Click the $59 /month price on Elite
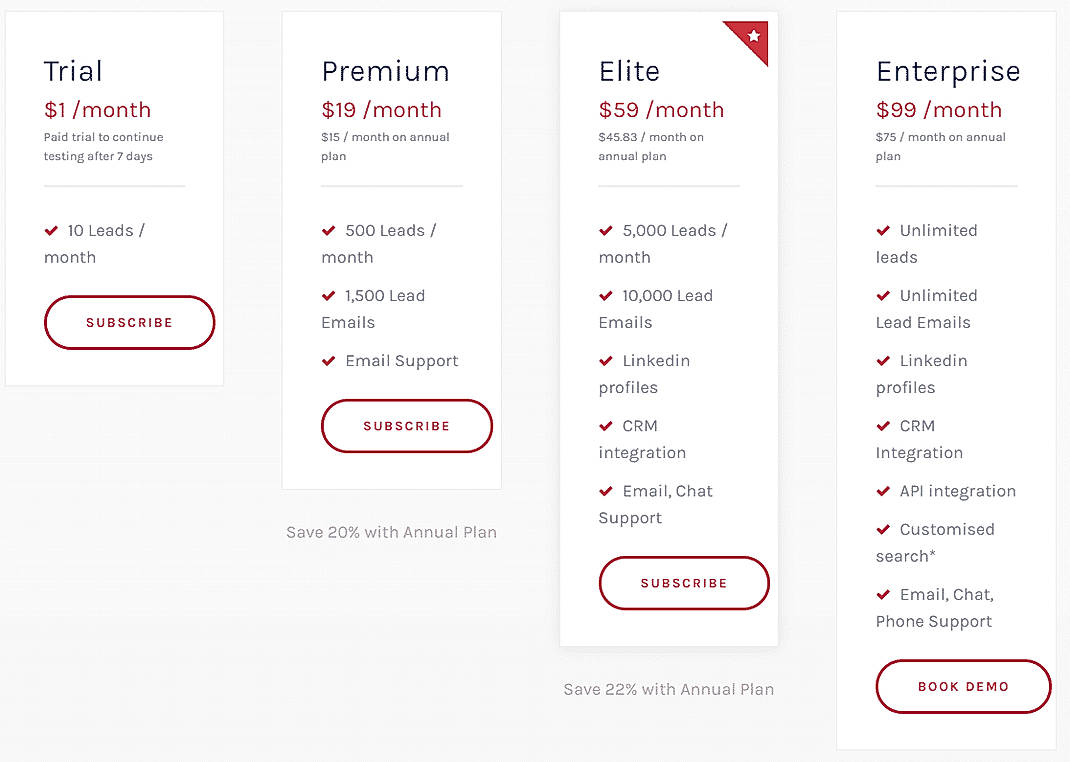The image size is (1070, 762). point(662,110)
